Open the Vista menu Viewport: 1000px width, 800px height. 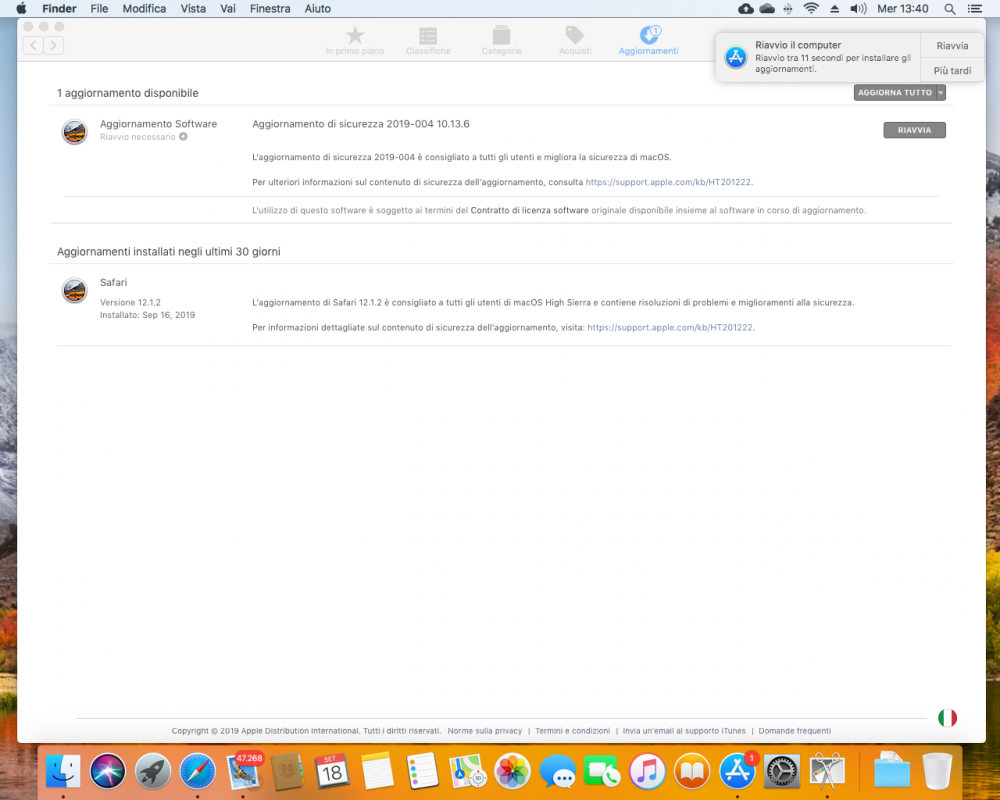point(193,8)
